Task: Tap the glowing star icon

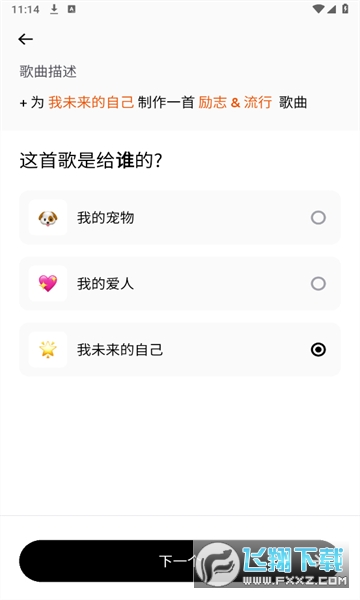Action: (48, 349)
